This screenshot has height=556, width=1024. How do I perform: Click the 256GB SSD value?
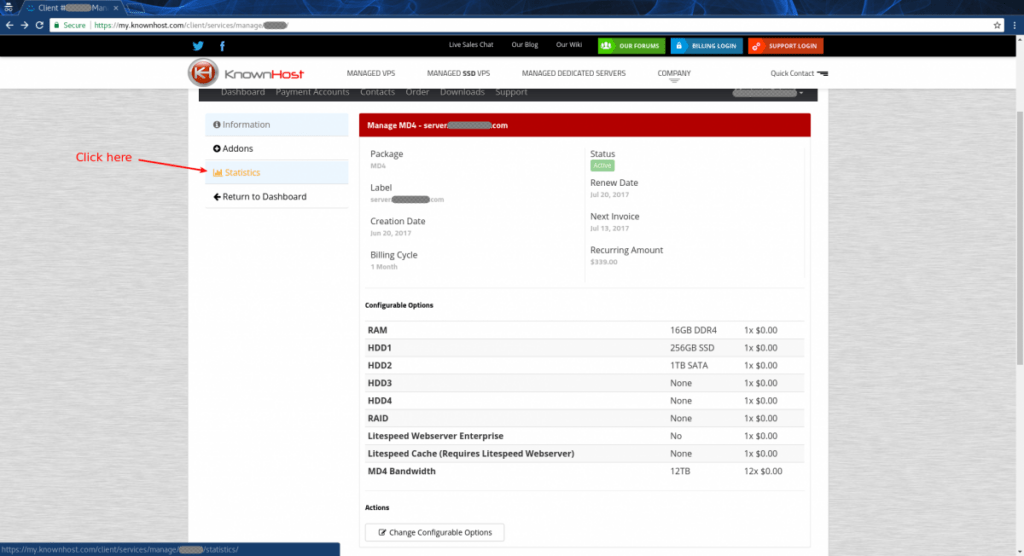[x=692, y=348]
